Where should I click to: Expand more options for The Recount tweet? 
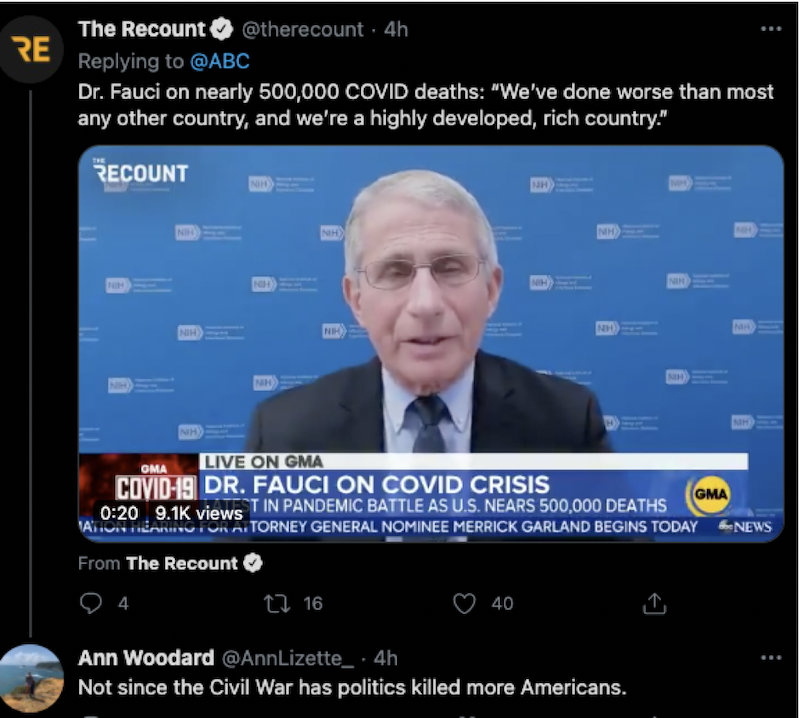coord(771,29)
